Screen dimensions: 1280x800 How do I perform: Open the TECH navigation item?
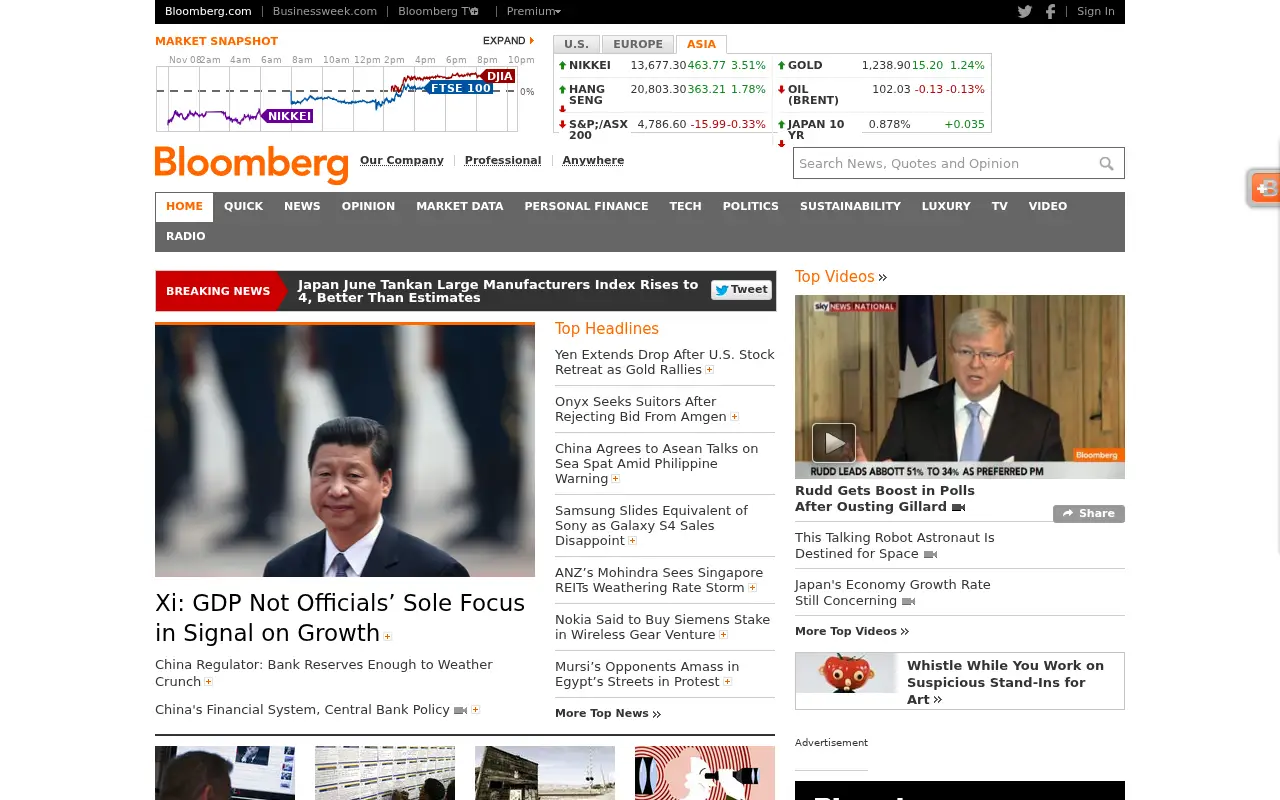685,207
